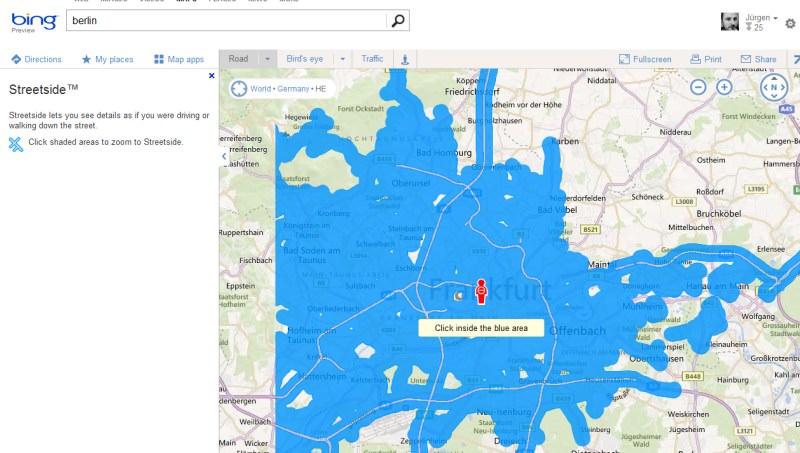Expand the Bird's eye dropdown arrow
Screen dimensions: 800x453
[342, 59]
